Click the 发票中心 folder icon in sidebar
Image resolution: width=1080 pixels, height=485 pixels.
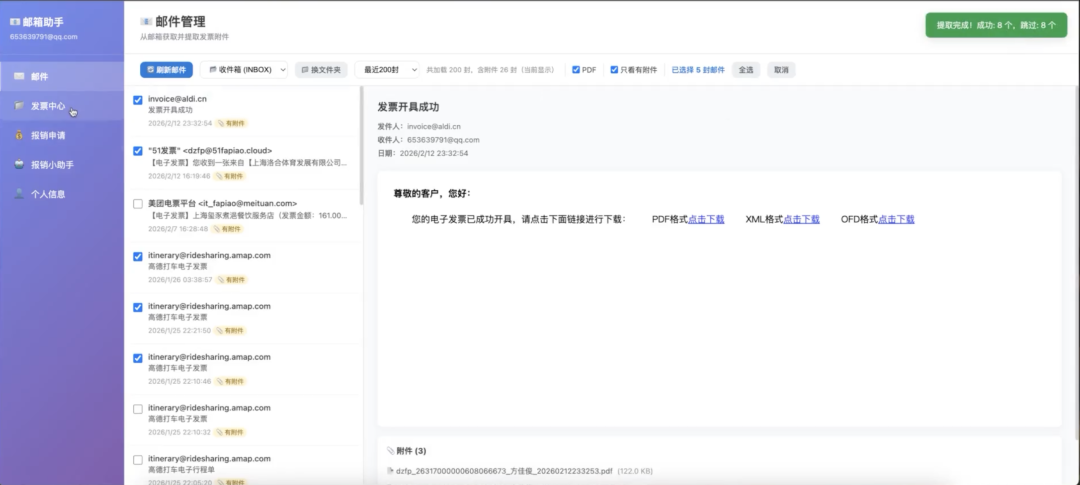tap(19, 106)
